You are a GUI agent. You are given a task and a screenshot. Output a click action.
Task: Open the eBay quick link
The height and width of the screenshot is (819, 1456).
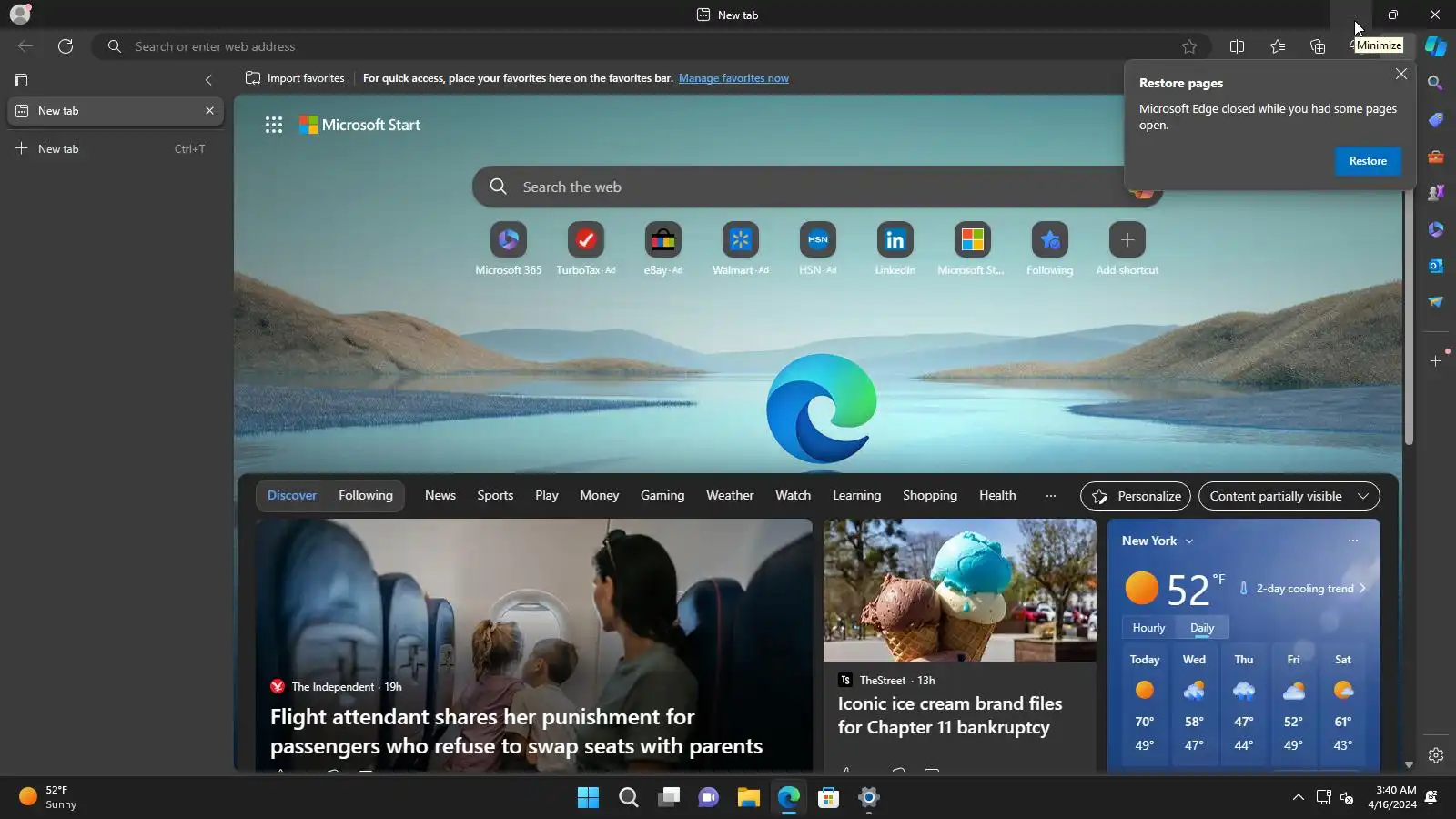pos(663,248)
